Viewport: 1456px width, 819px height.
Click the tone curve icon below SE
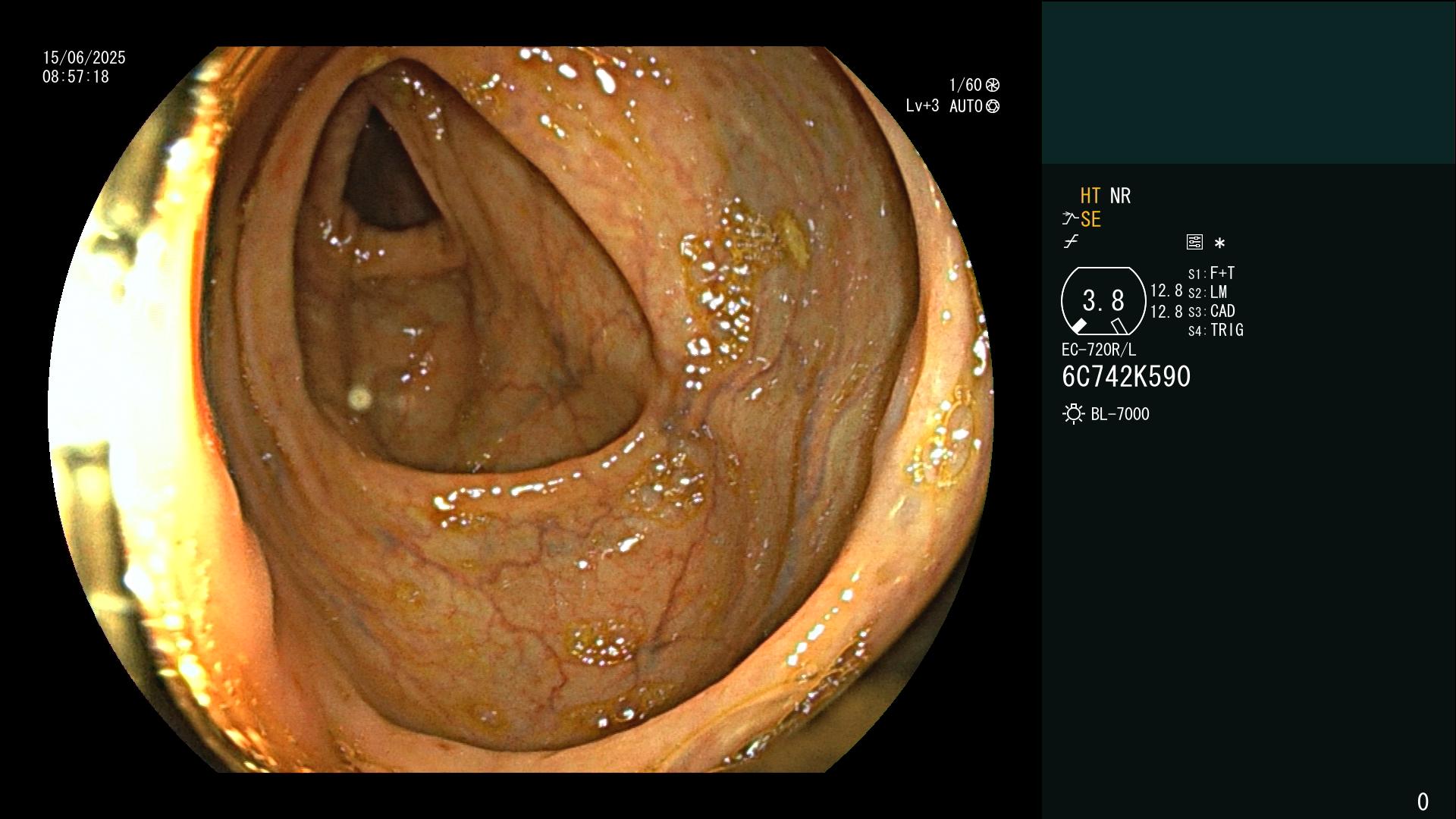(x=1071, y=242)
